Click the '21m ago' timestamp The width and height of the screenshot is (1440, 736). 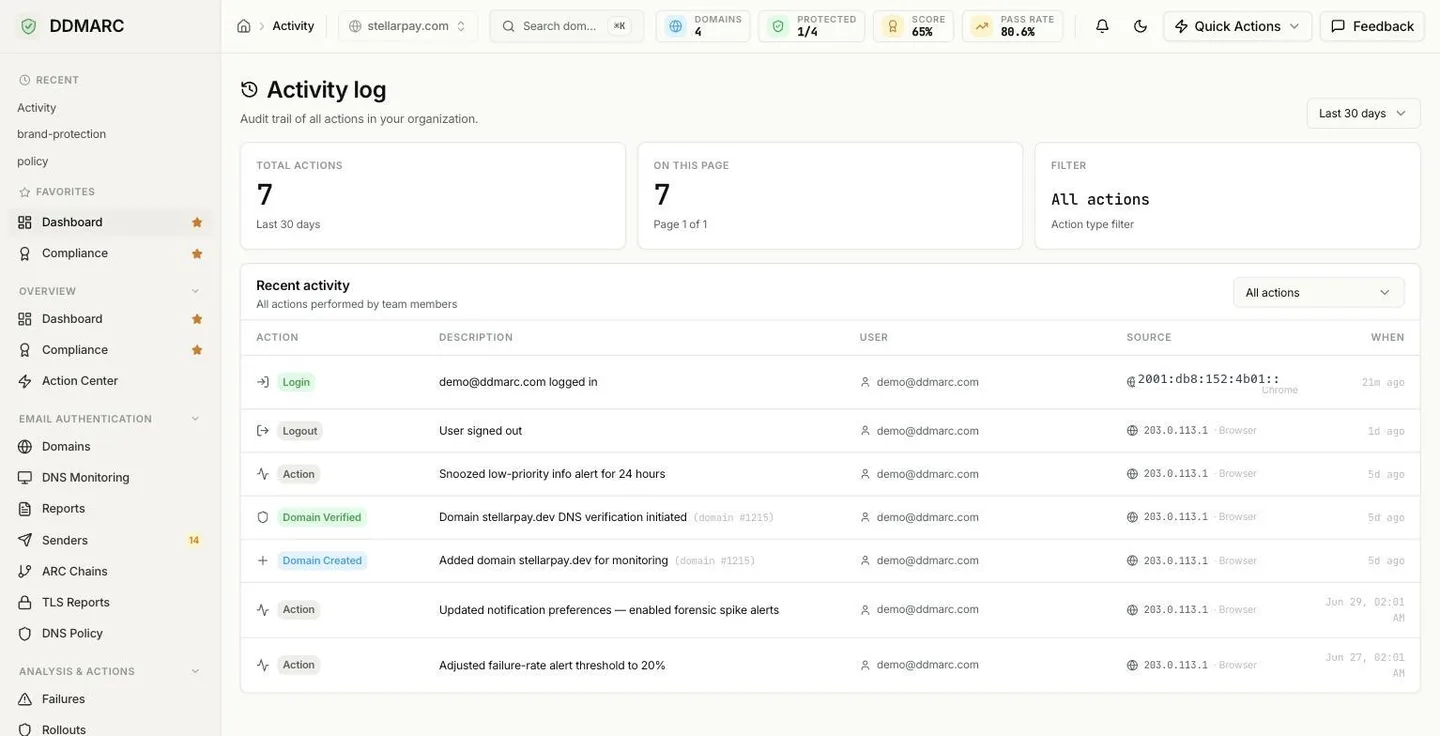pyautogui.click(x=1383, y=382)
